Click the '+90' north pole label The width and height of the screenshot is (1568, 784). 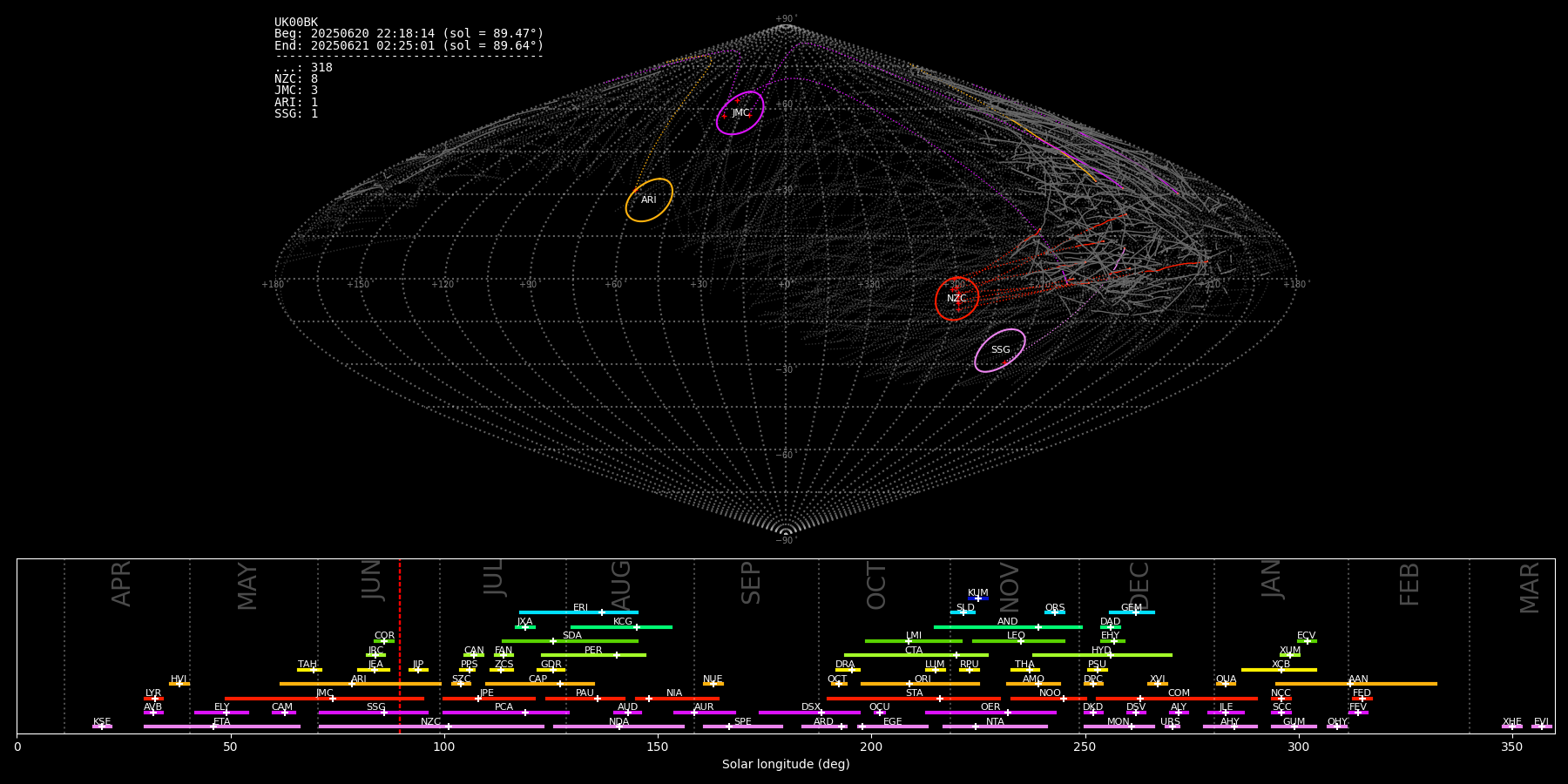[785, 19]
